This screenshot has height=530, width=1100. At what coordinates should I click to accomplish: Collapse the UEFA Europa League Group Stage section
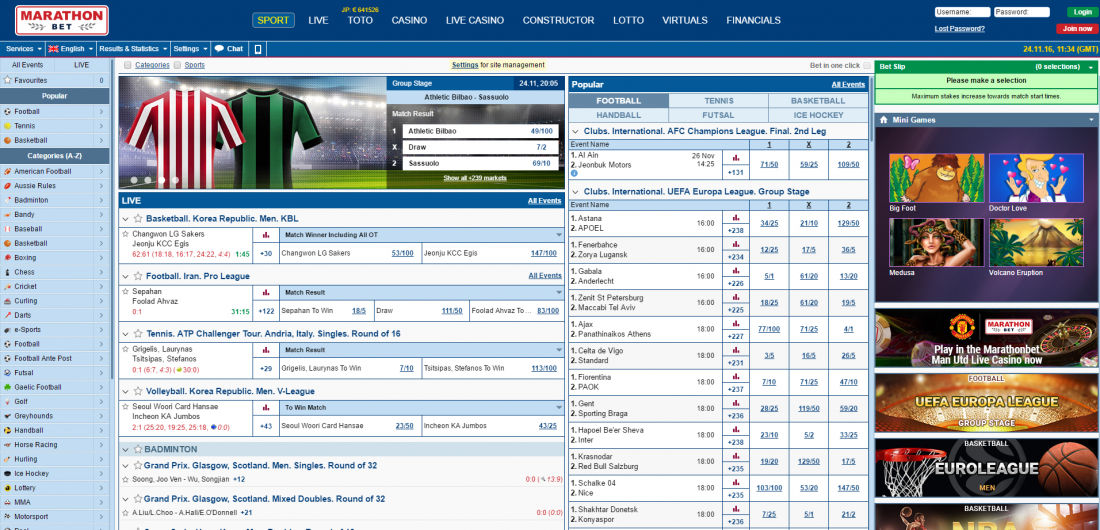coord(576,192)
